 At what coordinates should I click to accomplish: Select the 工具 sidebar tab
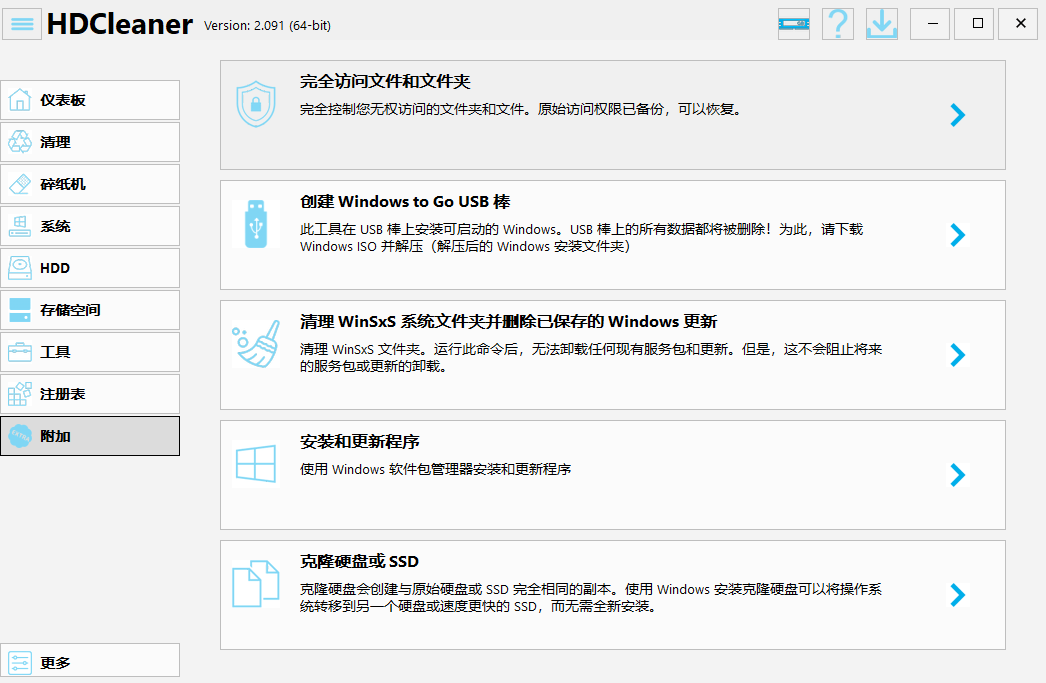click(x=90, y=352)
